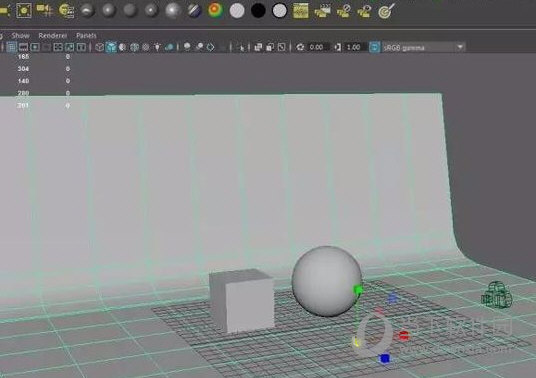Click the yellow camera icon on the shelf
Image resolution: width=536 pixels, height=378 pixels.
click(44, 10)
